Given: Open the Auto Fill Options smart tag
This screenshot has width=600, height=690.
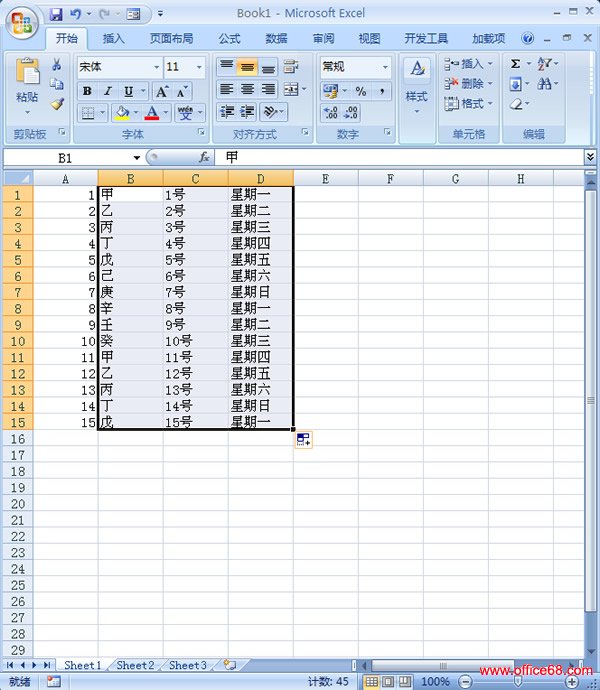Looking at the screenshot, I should (x=303, y=439).
